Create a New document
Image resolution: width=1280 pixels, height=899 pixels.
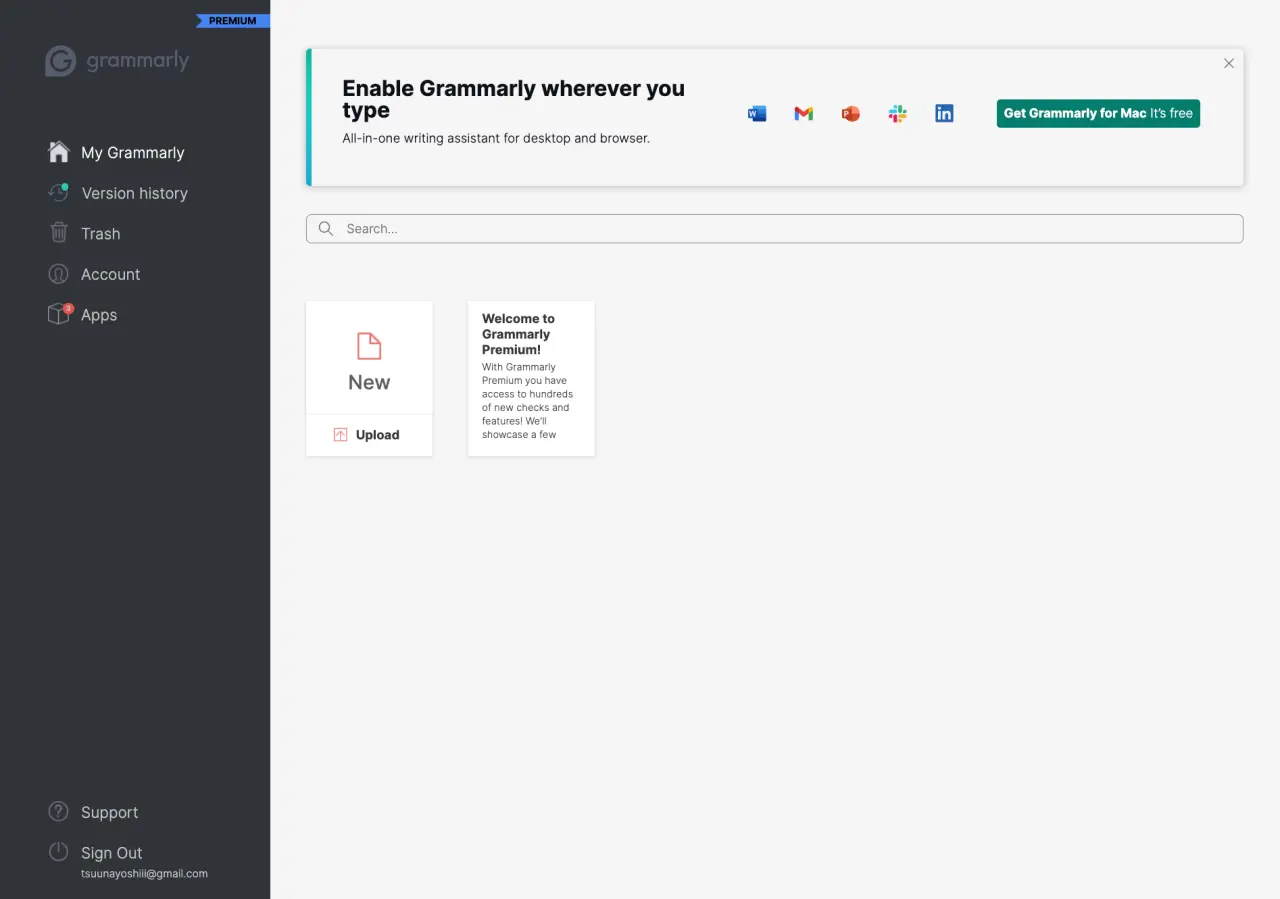[x=369, y=358]
